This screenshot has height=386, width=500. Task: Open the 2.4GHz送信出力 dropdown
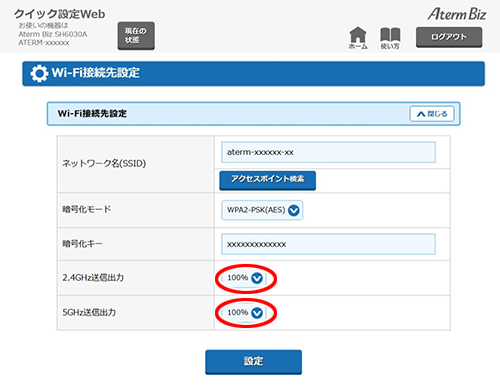pyautogui.click(x=245, y=278)
